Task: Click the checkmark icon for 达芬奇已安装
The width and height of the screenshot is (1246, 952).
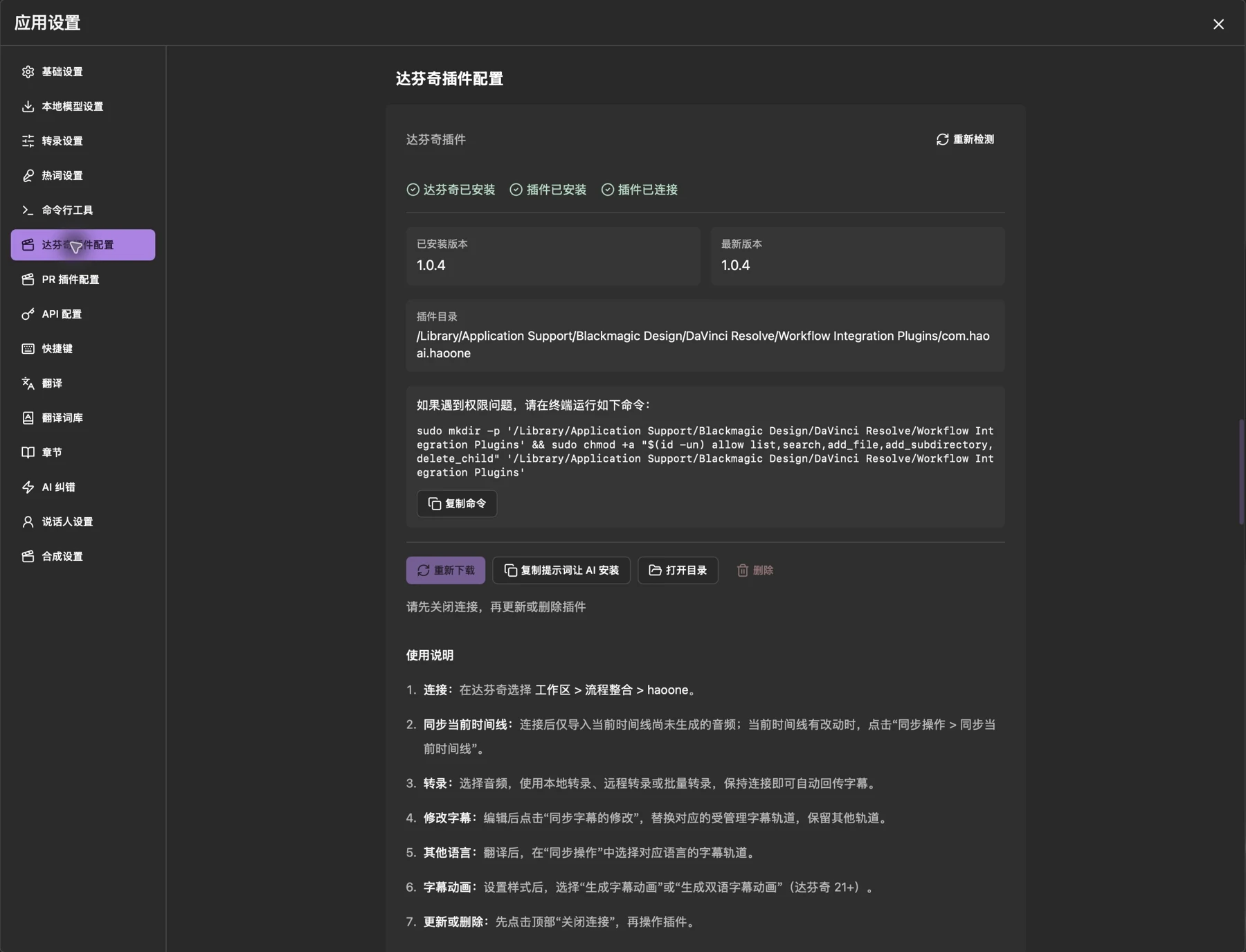Action: tap(413, 190)
